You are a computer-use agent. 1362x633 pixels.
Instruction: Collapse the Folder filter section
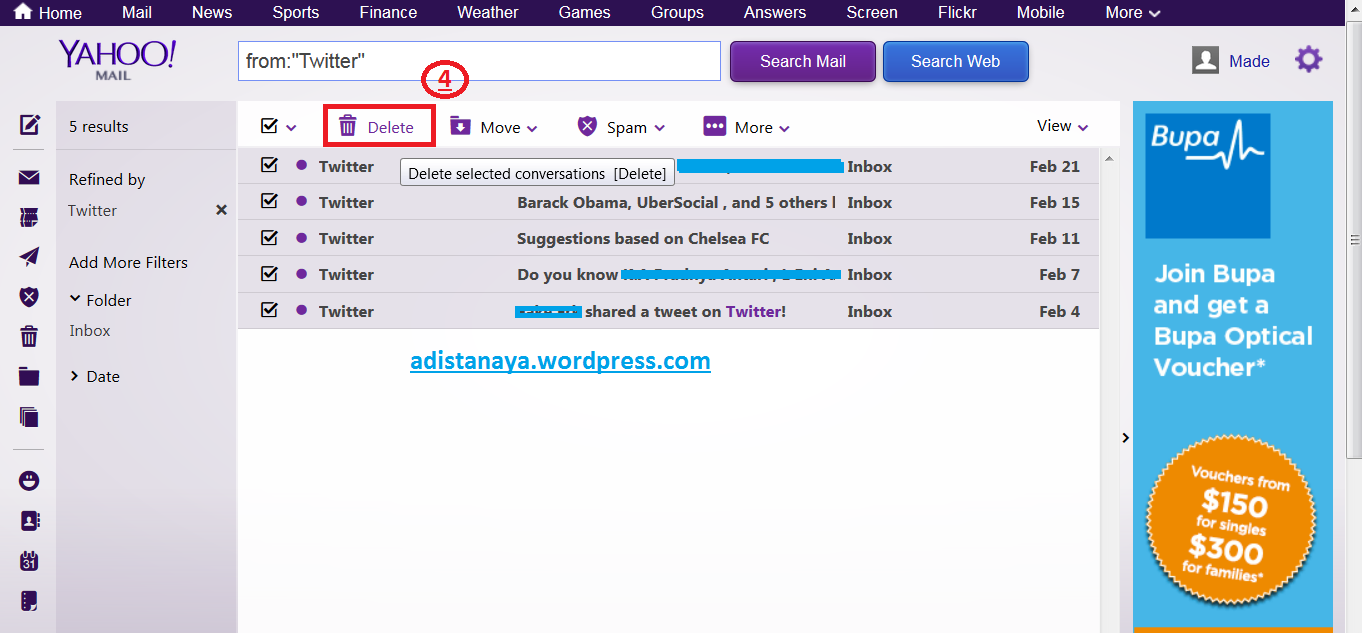(100, 300)
